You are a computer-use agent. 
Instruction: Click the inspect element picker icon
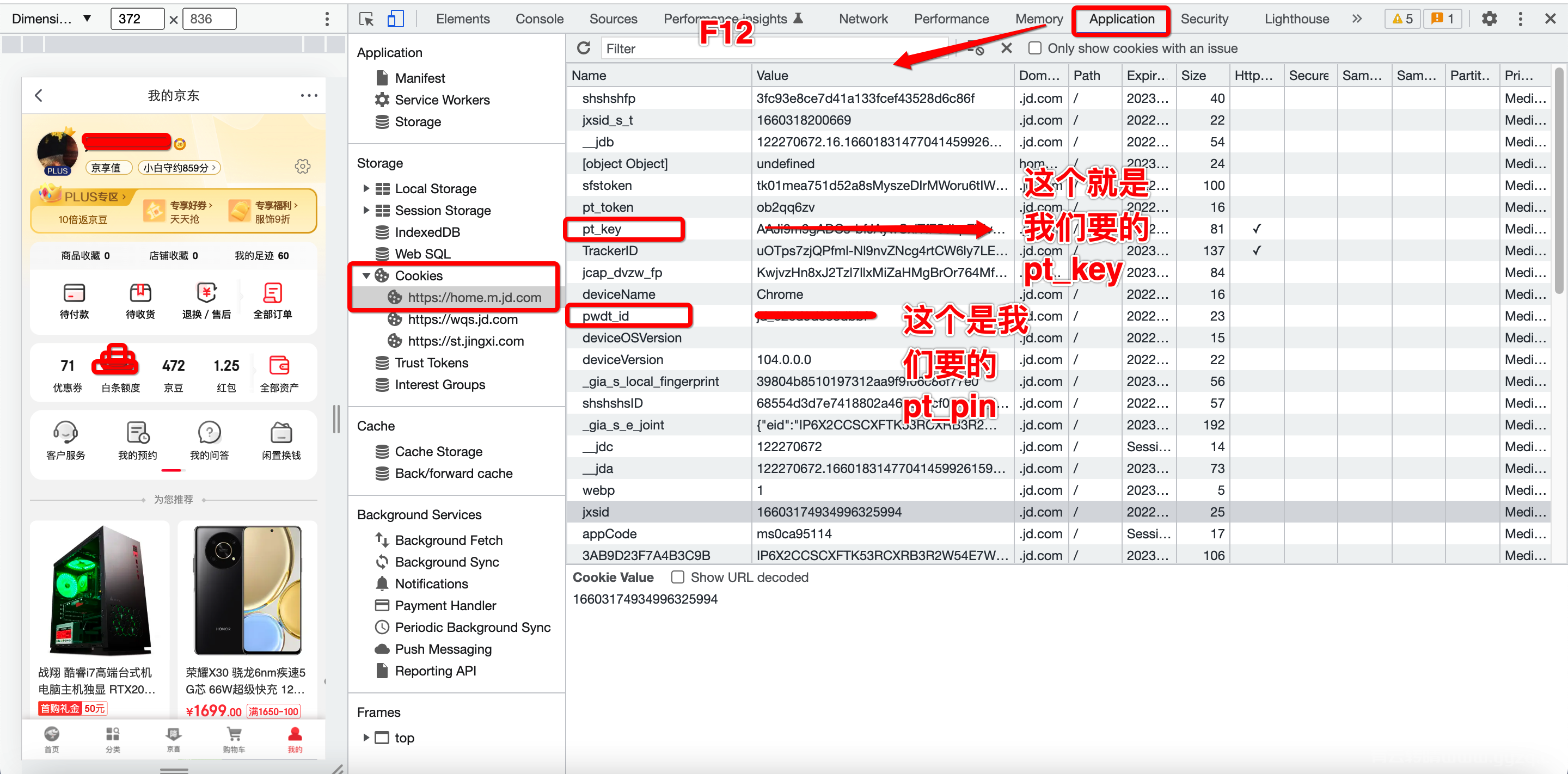[x=366, y=19]
